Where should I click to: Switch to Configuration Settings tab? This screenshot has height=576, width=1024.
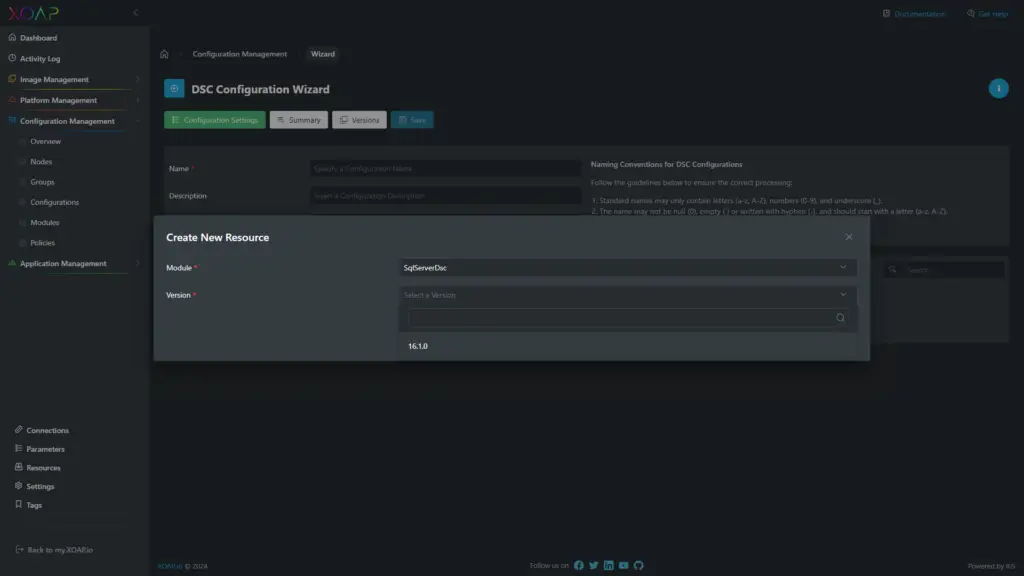pyautogui.click(x=215, y=120)
